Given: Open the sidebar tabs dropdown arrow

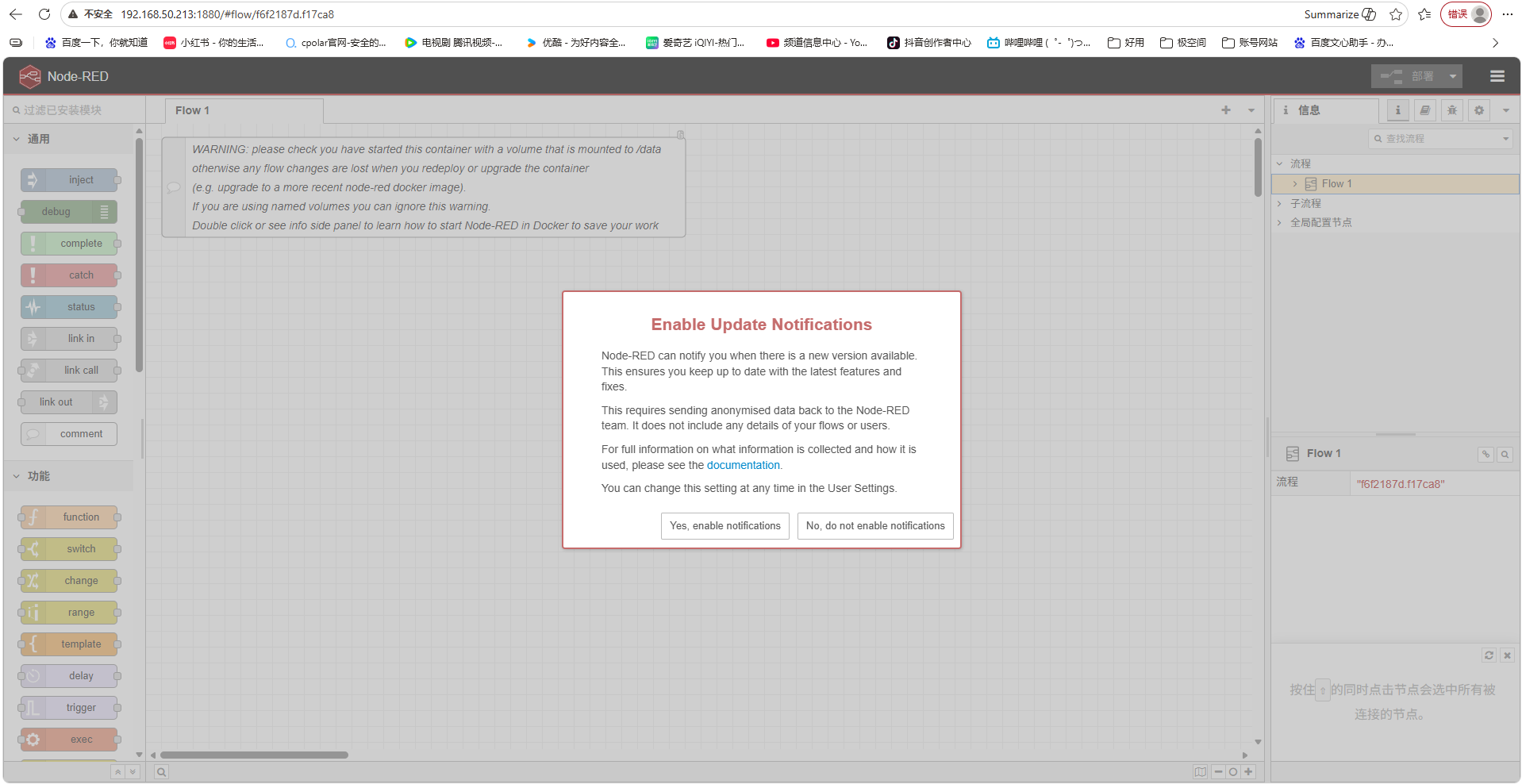Looking at the screenshot, I should click(1506, 110).
